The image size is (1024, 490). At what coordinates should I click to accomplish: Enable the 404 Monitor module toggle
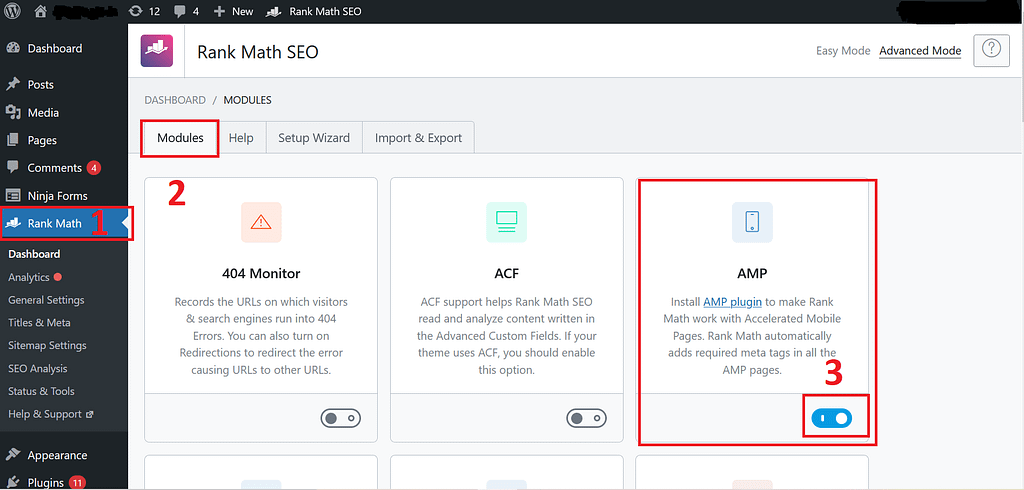(341, 418)
